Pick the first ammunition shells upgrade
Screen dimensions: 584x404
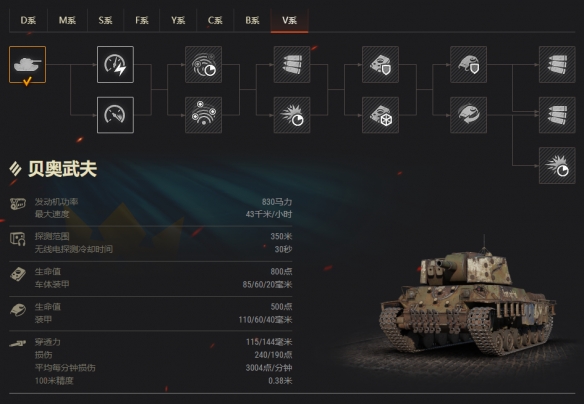click(x=292, y=64)
